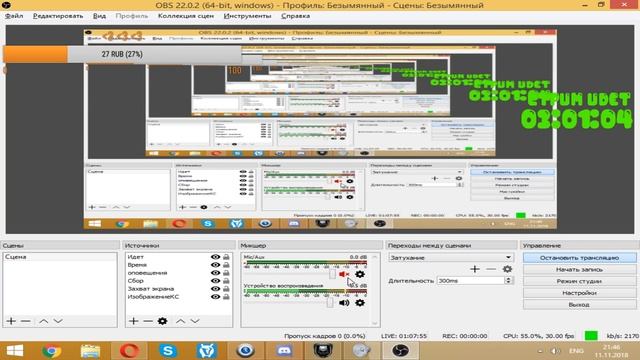Select the ИзображениеКС source row
Screen dimensions: 640x360
[179, 297]
